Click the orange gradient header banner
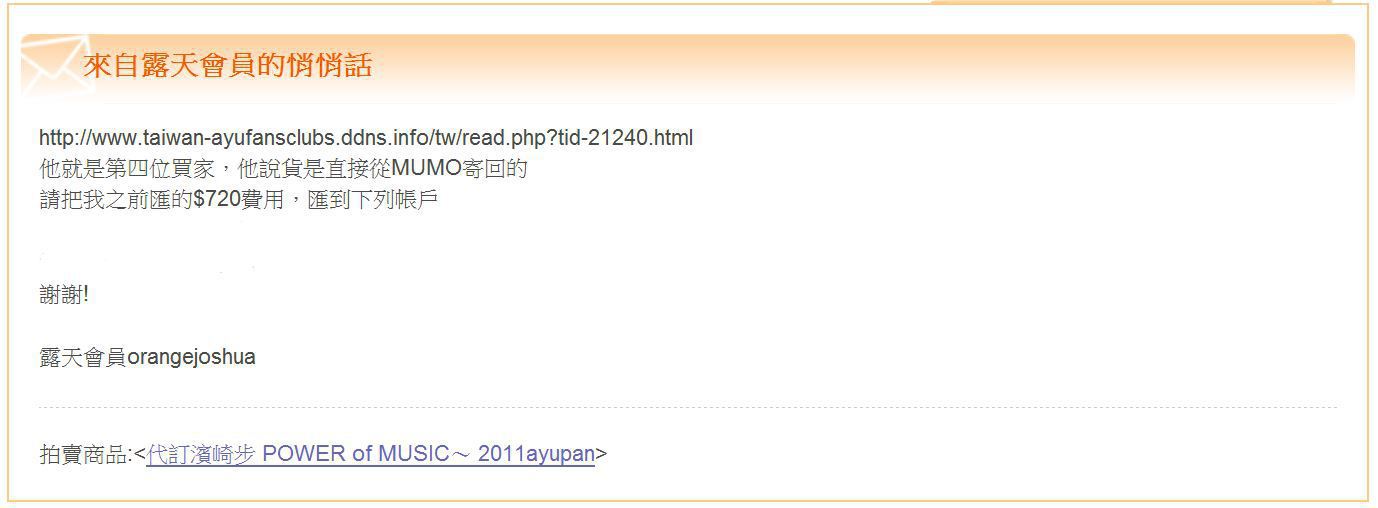1378x508 pixels. [688, 67]
